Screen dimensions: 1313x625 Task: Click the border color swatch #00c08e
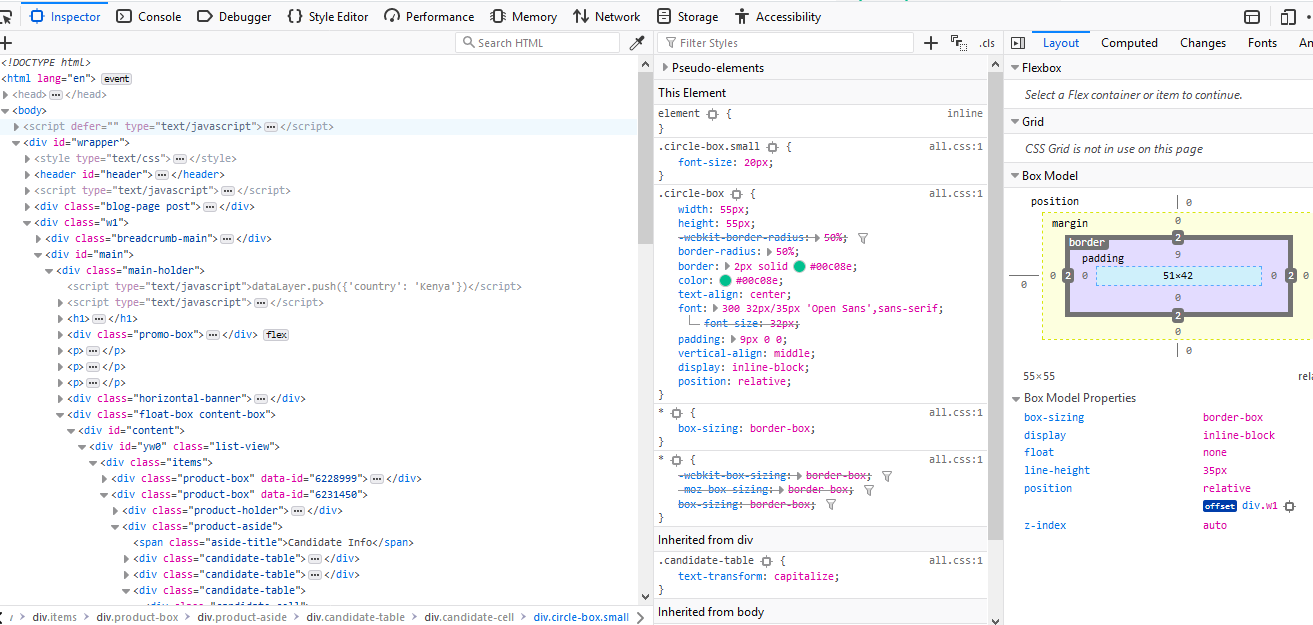click(800, 267)
